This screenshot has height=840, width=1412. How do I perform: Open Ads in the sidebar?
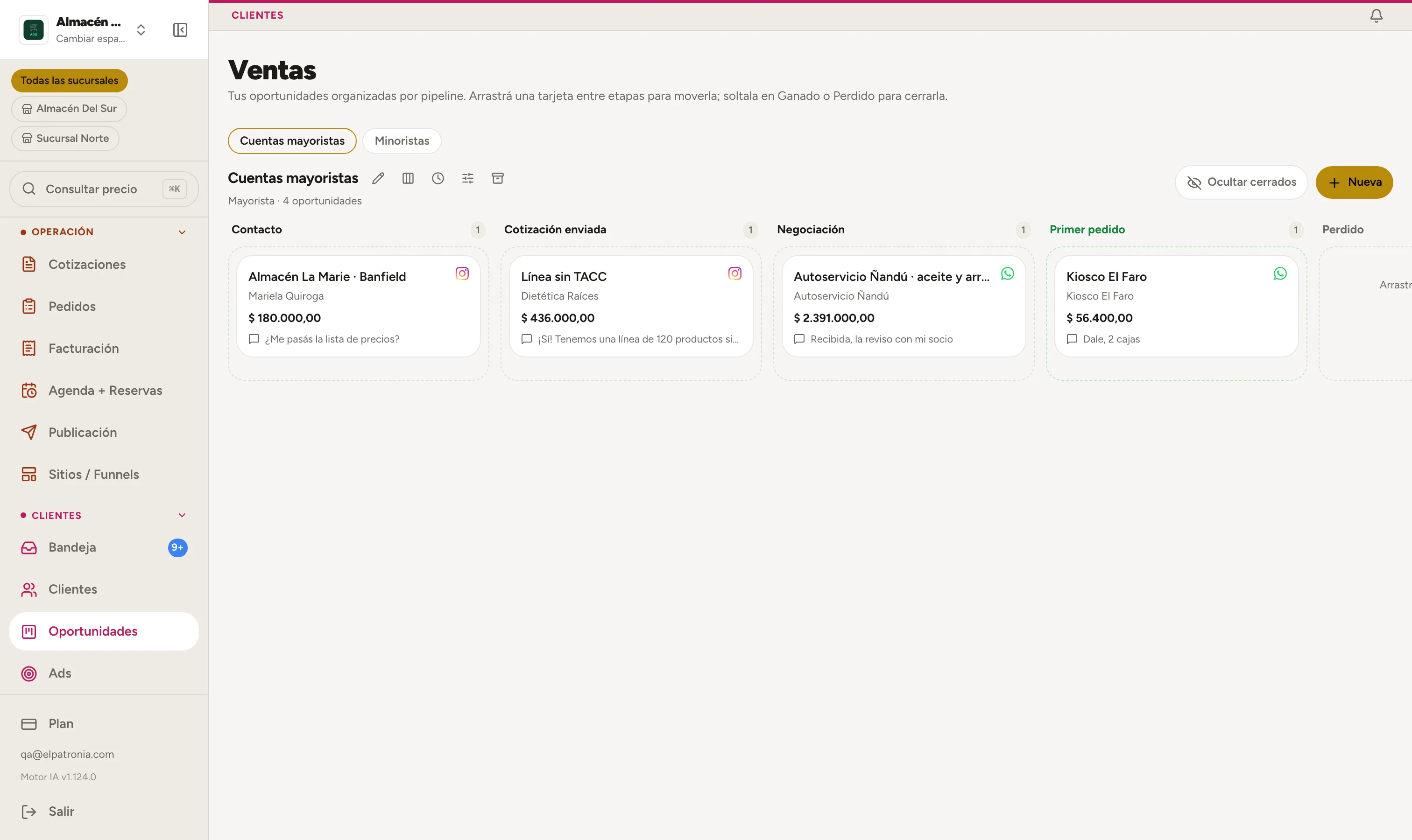pyautogui.click(x=104, y=673)
